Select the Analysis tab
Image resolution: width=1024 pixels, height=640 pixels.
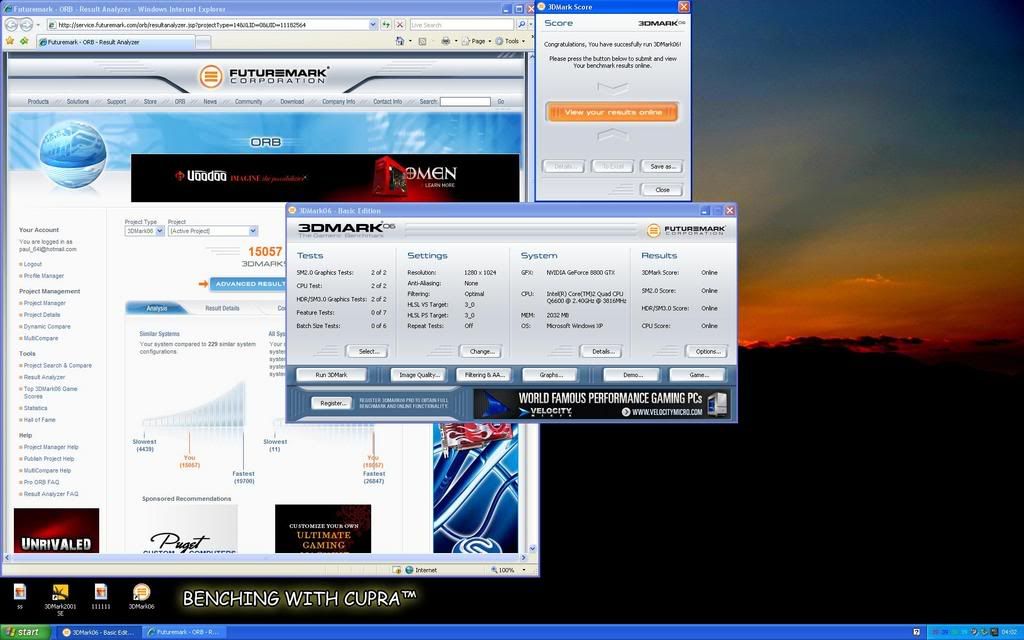click(157, 308)
